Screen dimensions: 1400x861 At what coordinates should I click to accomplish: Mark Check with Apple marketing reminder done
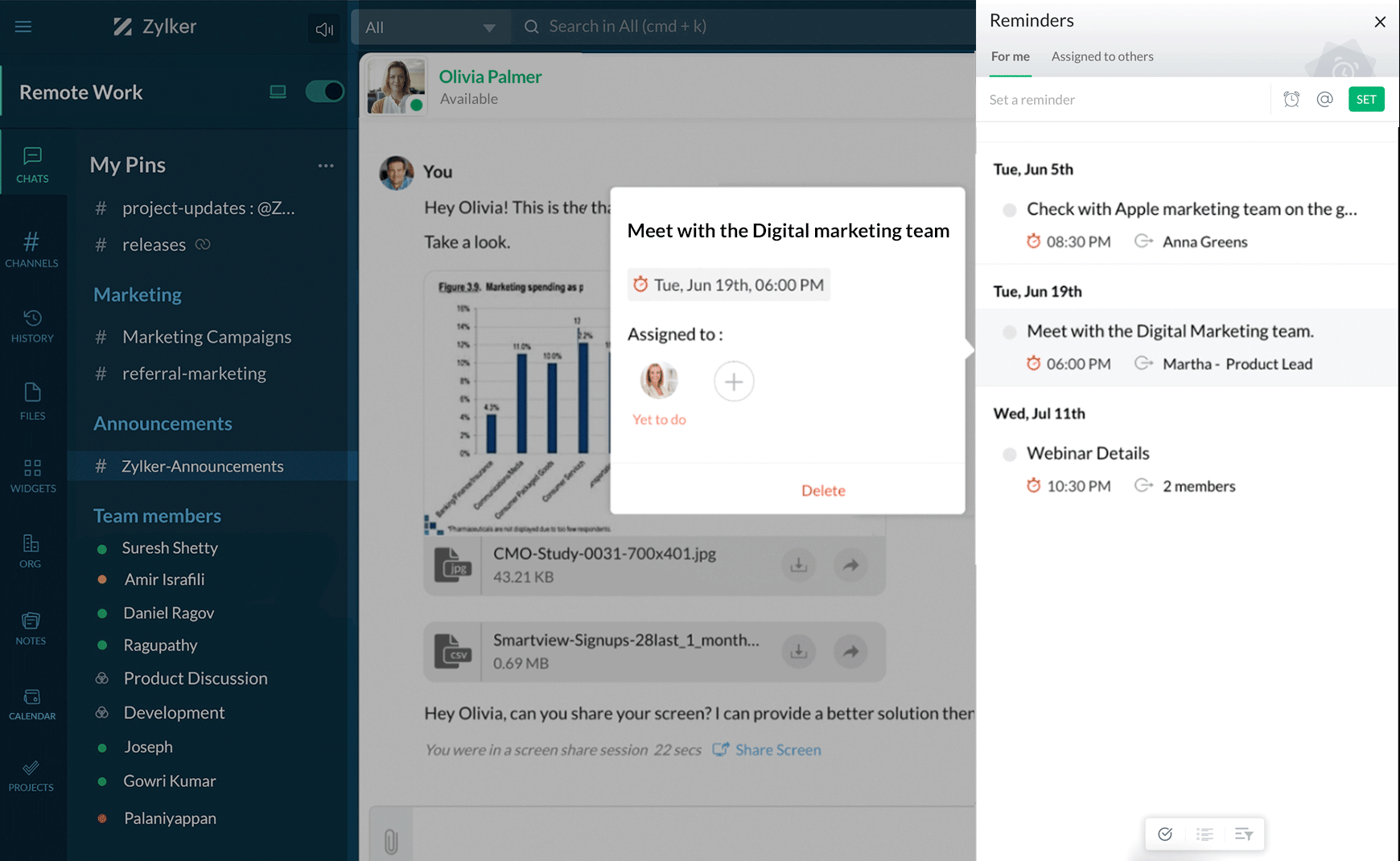point(1009,210)
